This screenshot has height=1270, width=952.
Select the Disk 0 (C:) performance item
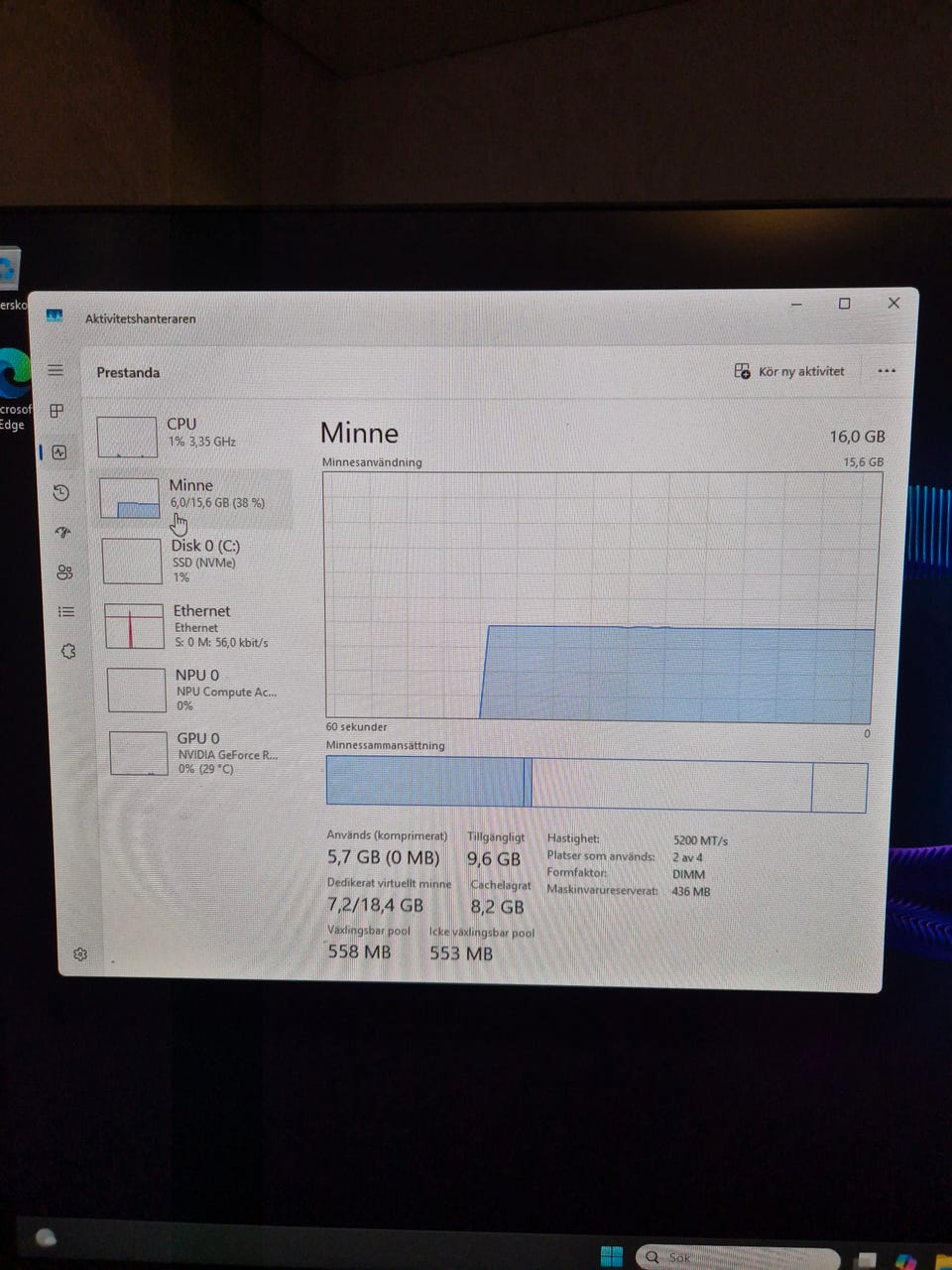[196, 561]
